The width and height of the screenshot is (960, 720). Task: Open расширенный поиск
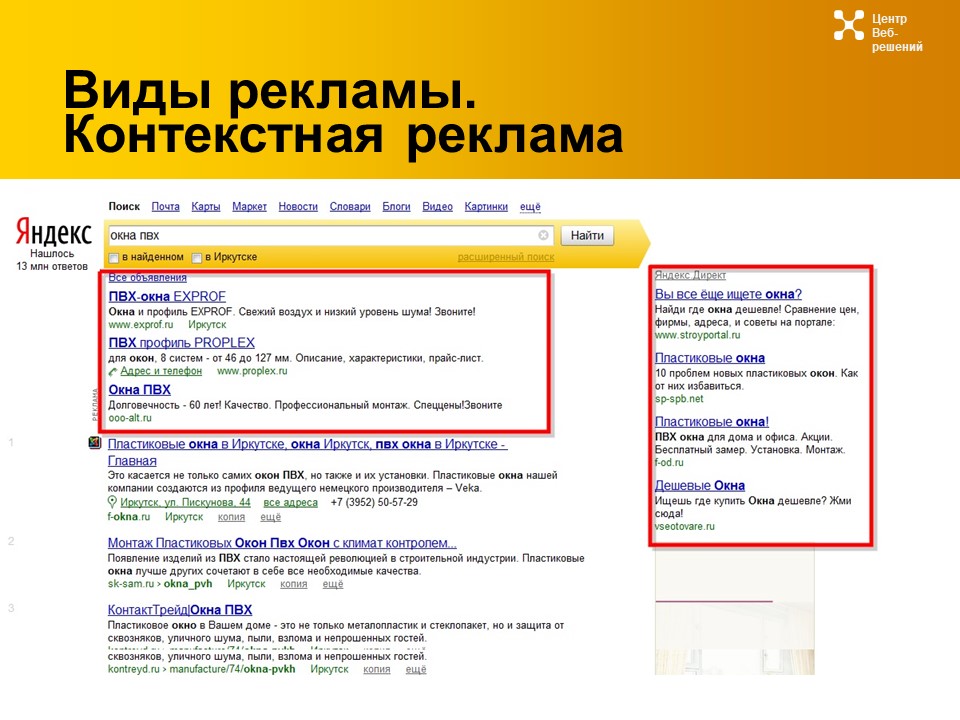[508, 256]
